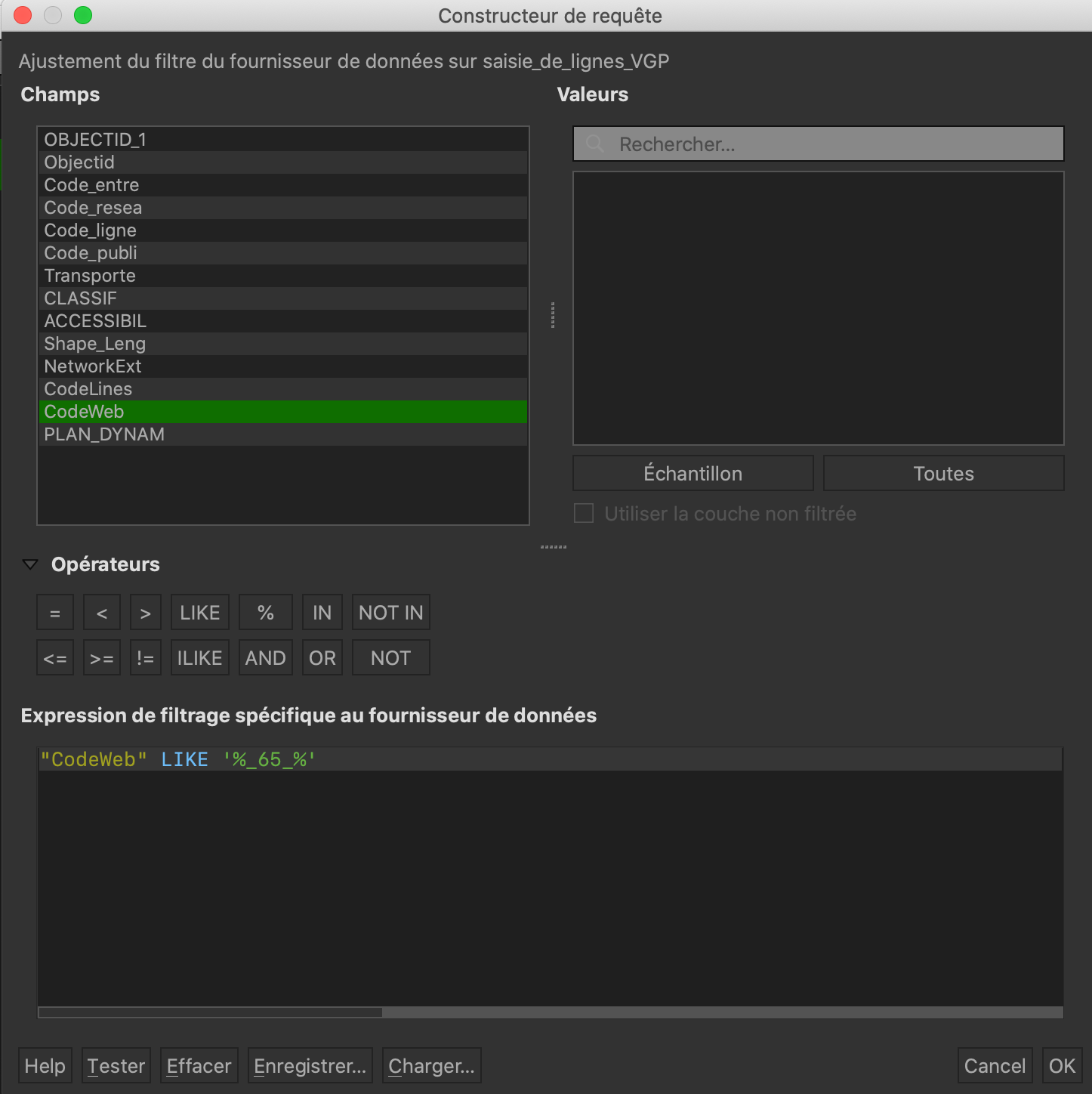Image resolution: width=1092 pixels, height=1094 pixels.
Task: Insert the less-than-or-equal operator
Action: (55, 658)
